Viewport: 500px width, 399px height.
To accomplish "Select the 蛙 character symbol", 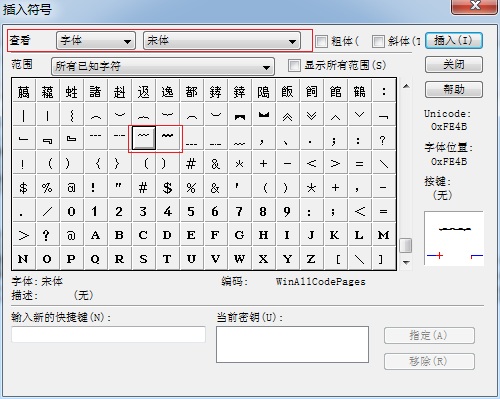I will click(x=71, y=91).
